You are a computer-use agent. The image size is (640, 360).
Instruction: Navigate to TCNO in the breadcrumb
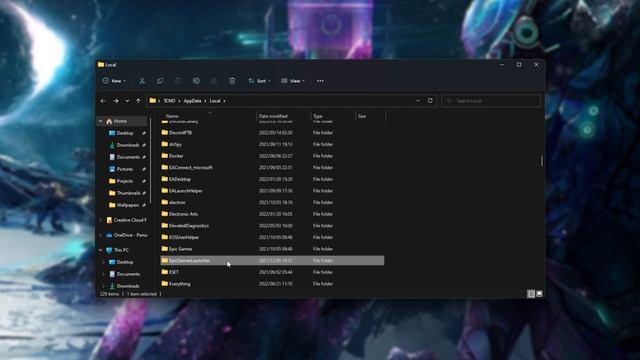(169, 101)
